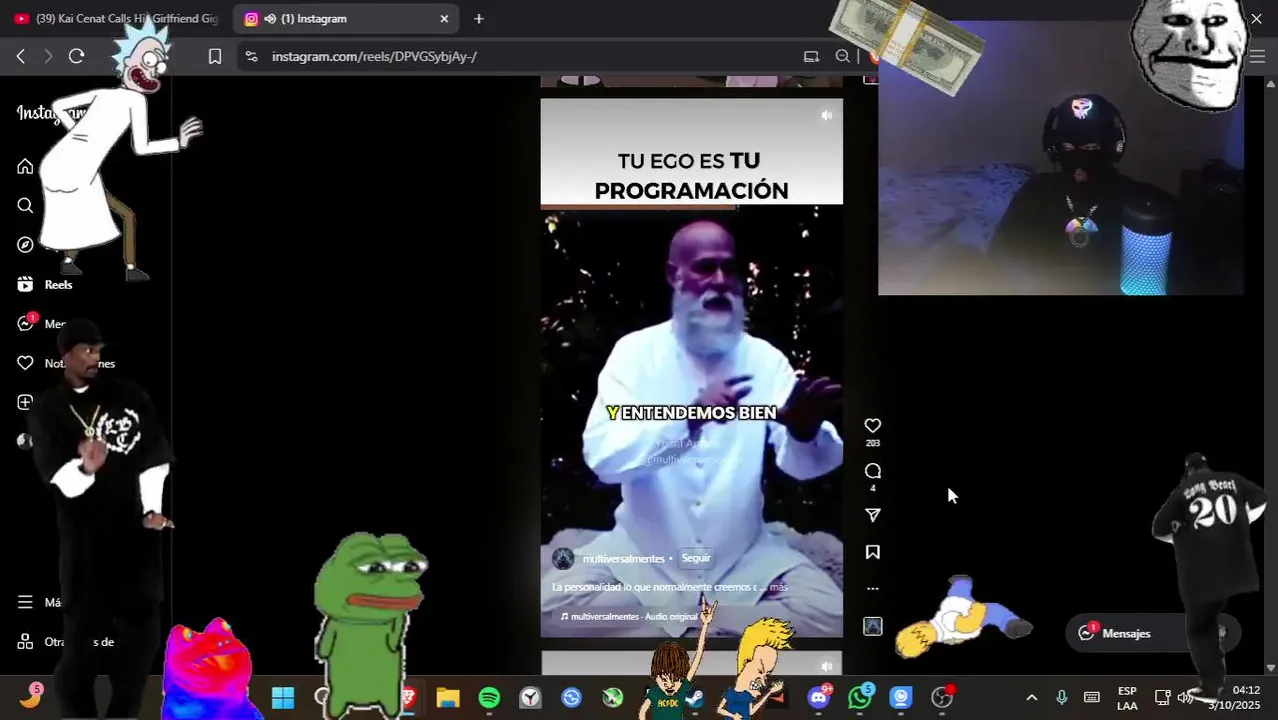Open the browser main menu hamburger

(1257, 56)
